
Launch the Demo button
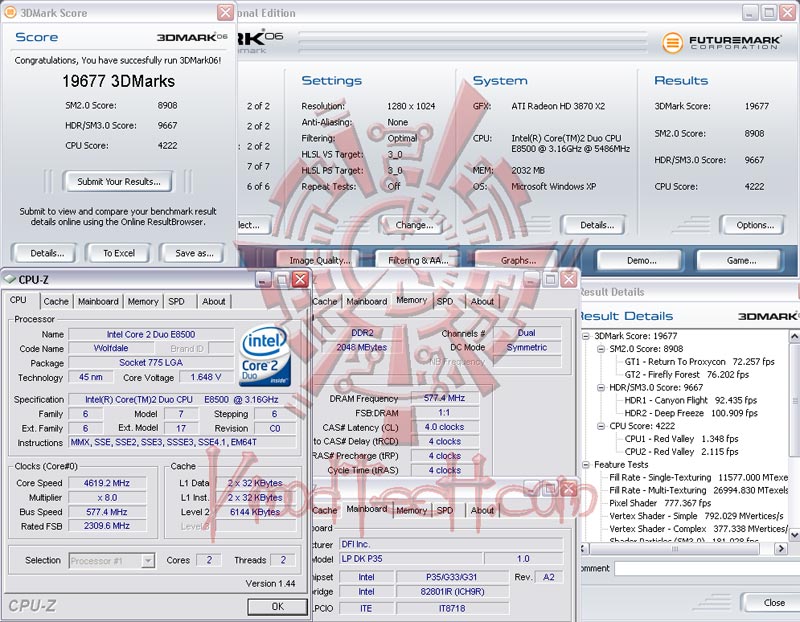[641, 260]
